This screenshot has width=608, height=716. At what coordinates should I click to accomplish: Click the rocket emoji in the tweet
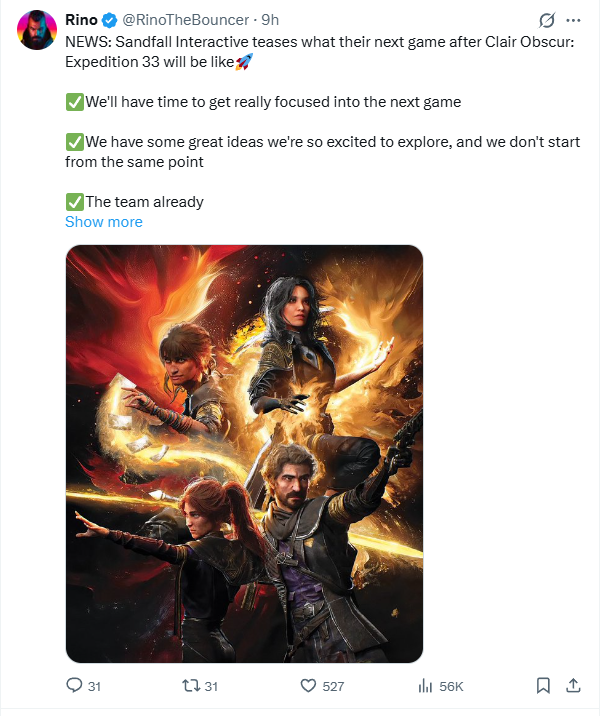[243, 62]
